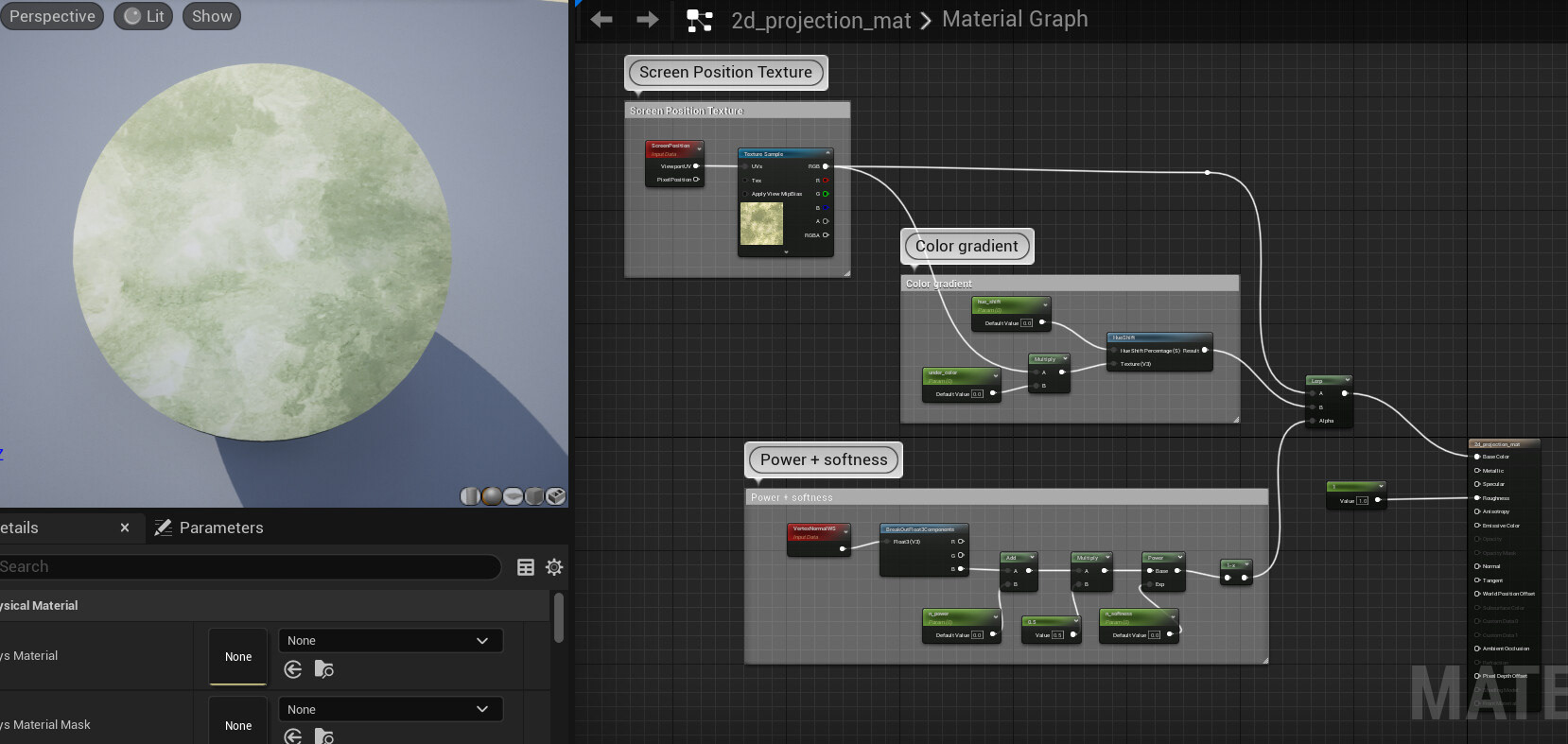The image size is (1568, 744).
Task: Set preview mesh to sphere
Action: coord(492,496)
